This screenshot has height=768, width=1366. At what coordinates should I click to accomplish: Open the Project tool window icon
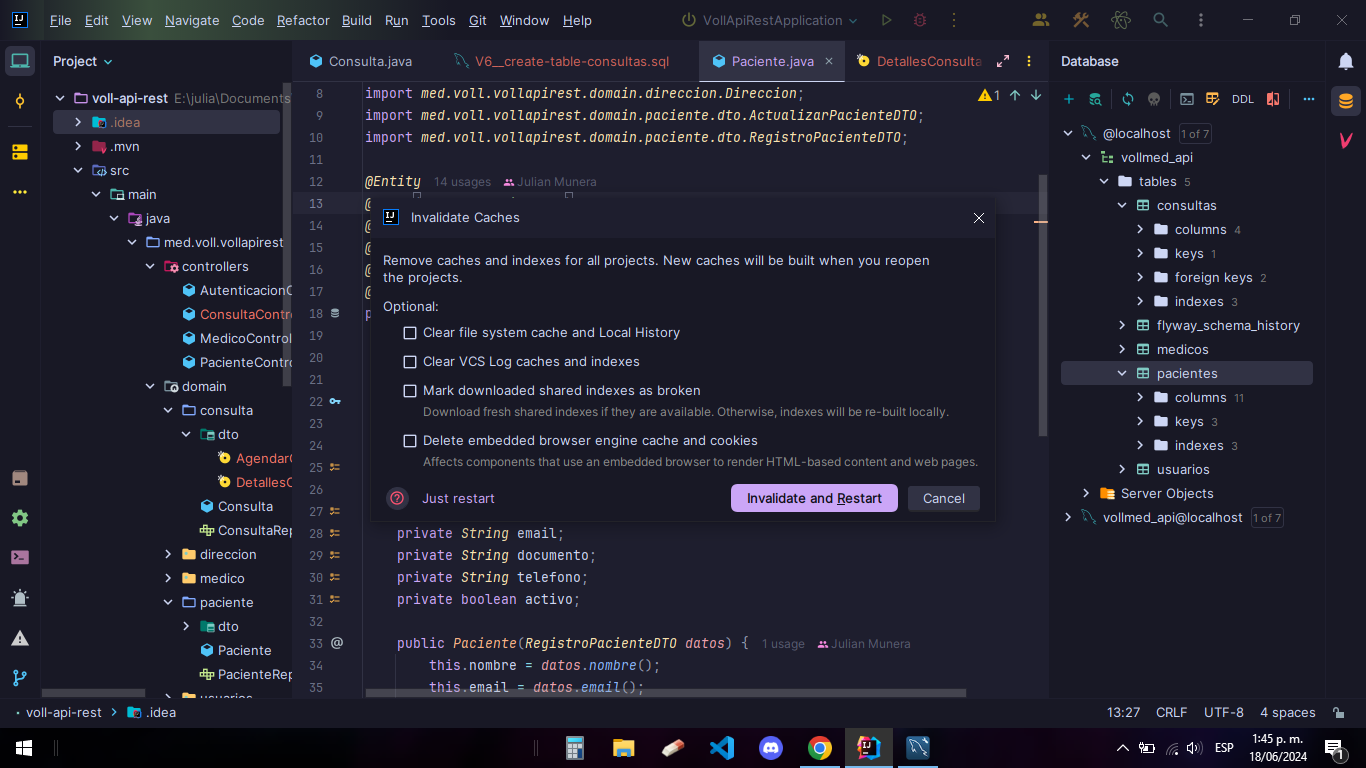pos(20,61)
